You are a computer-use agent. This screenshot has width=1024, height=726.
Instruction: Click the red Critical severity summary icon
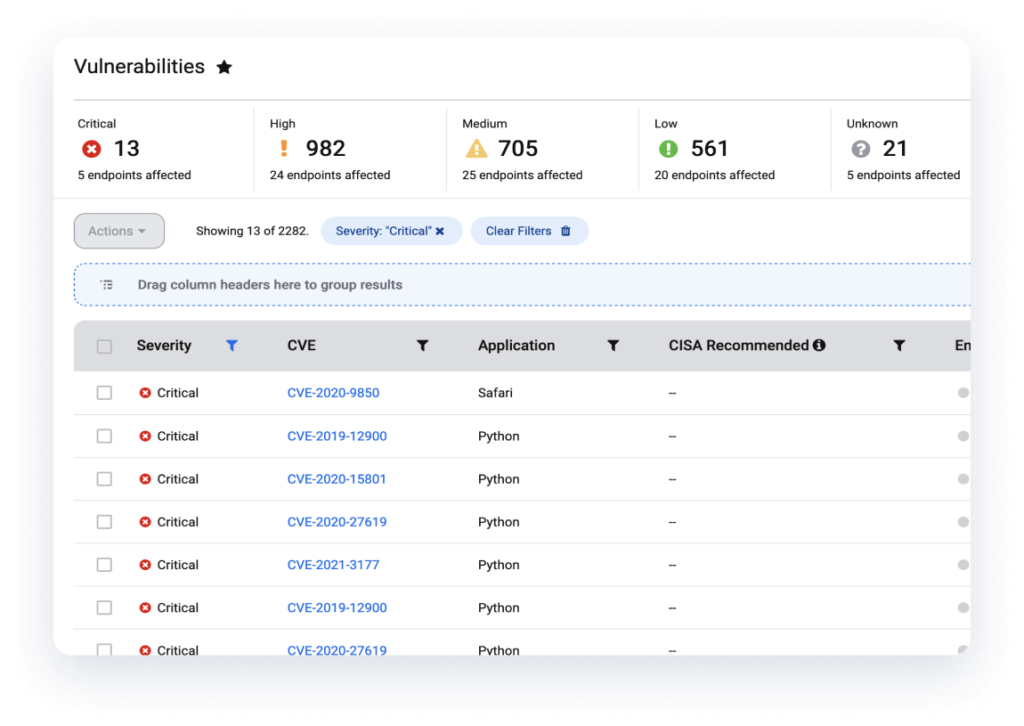[92, 149]
